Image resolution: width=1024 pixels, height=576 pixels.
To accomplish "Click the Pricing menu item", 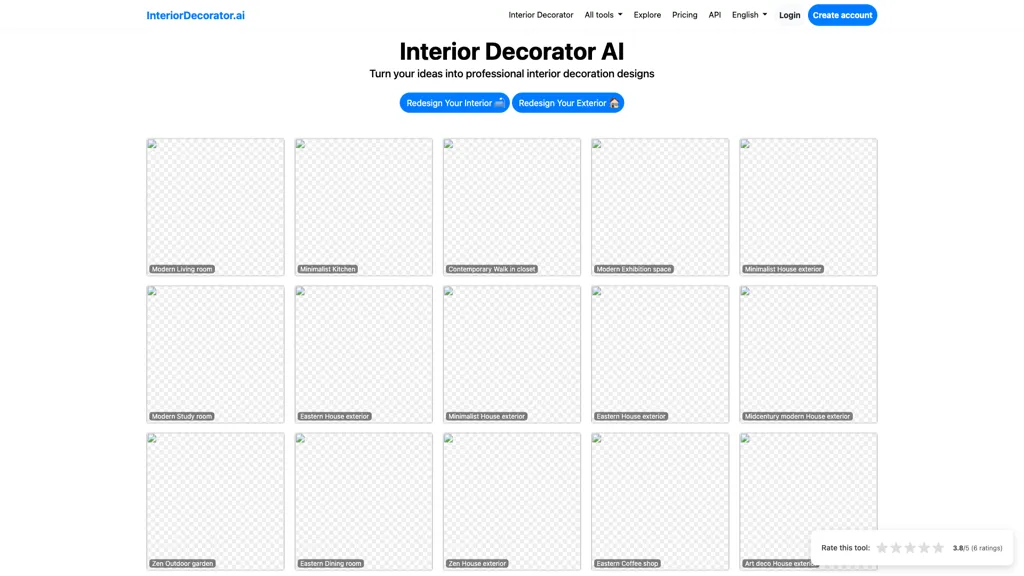I will (684, 14).
